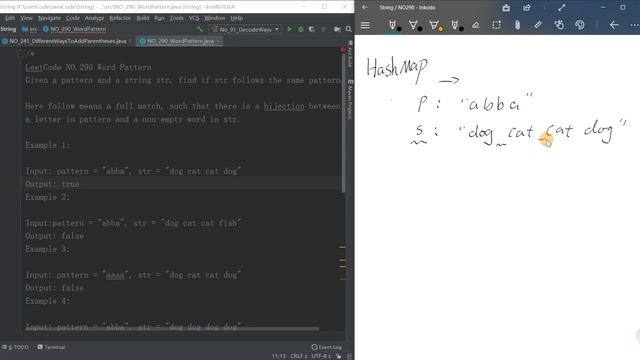The width and height of the screenshot is (640, 360).
Task: Activate the rectangular selection tool in Inkodo
Action: pyautogui.click(x=496, y=25)
